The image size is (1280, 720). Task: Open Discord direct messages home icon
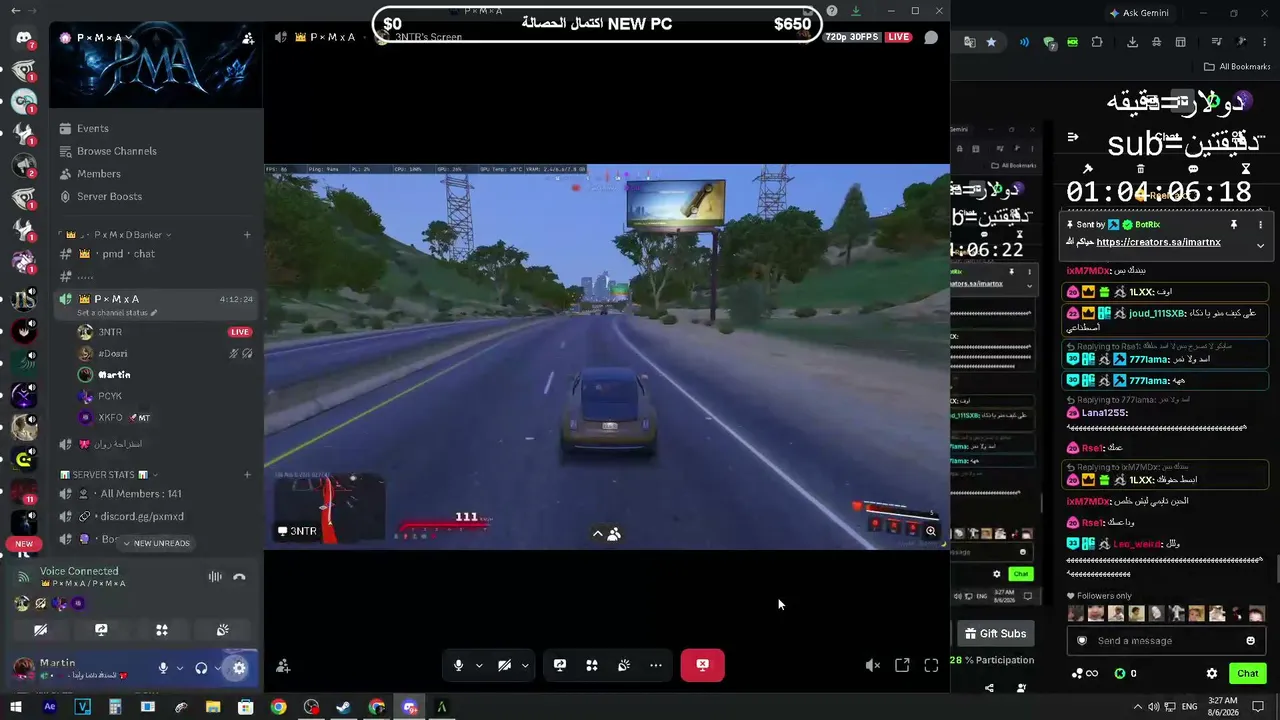coord(24,38)
